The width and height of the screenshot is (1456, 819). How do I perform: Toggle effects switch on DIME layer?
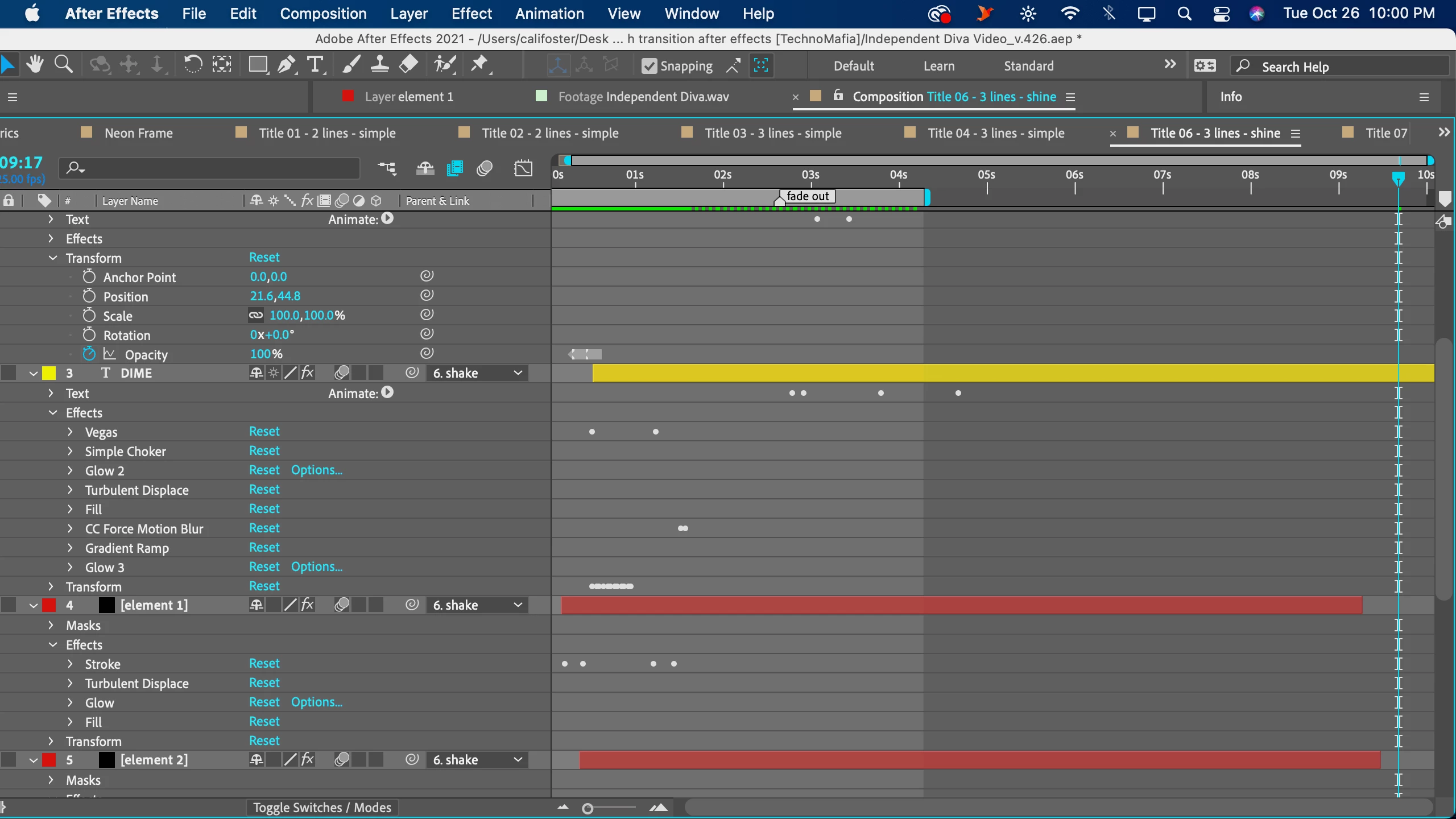(307, 373)
